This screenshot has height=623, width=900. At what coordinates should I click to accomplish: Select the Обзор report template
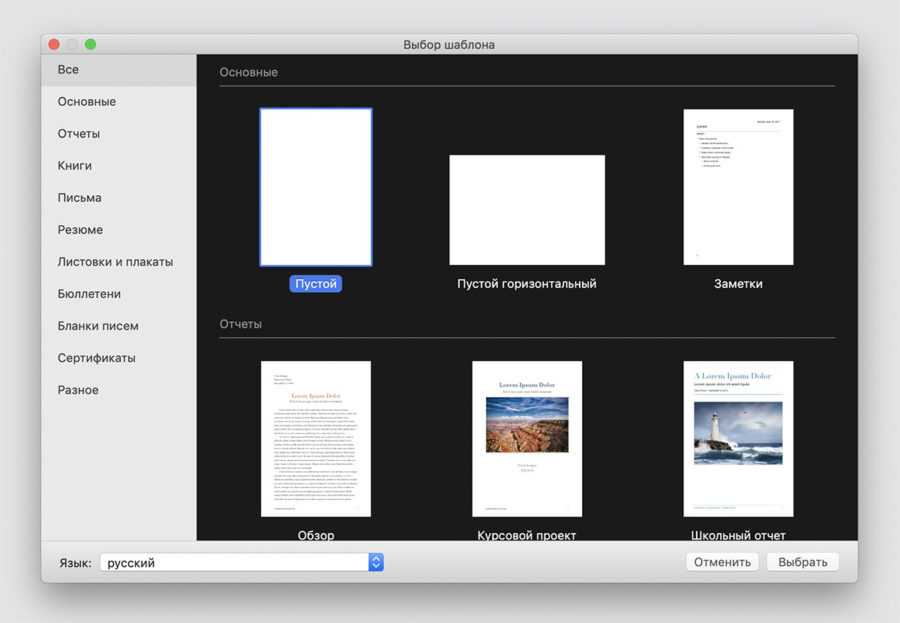click(316, 438)
